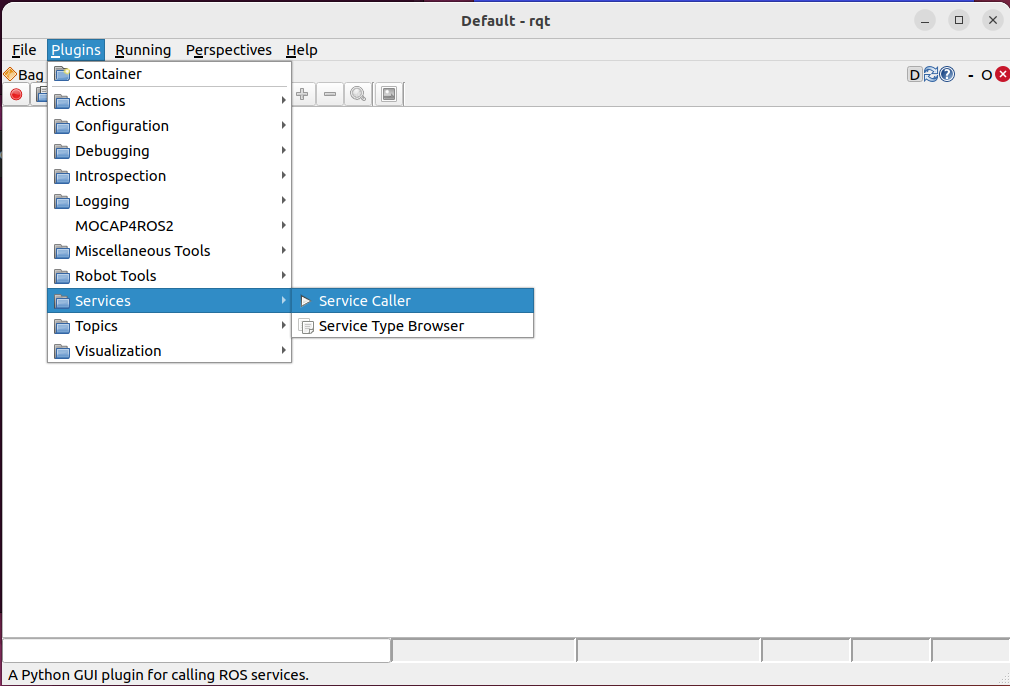Expand the Introspection submenu arrow
The height and width of the screenshot is (686, 1010).
[x=283, y=176]
